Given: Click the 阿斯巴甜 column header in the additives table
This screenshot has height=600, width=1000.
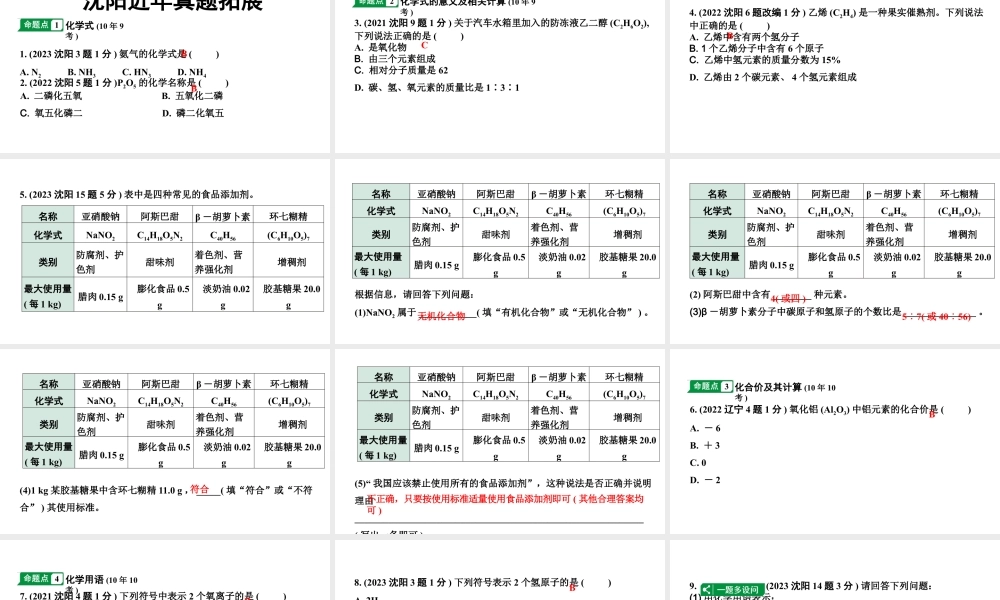Looking at the screenshot, I should pyautogui.click(x=159, y=215).
